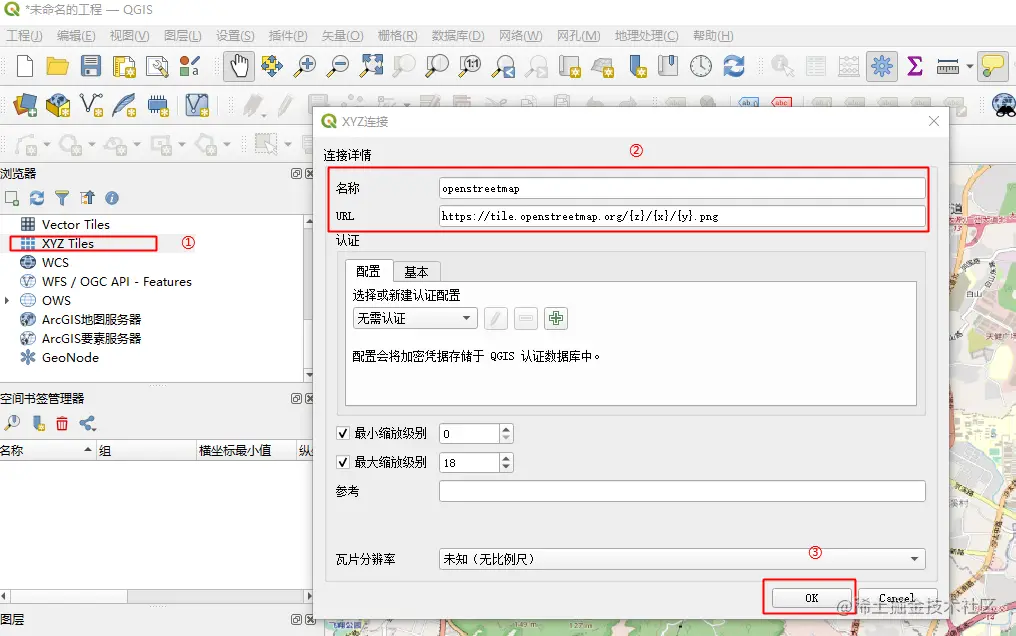
Task: Select Pan Map to Selection tool
Action: (x=272, y=66)
